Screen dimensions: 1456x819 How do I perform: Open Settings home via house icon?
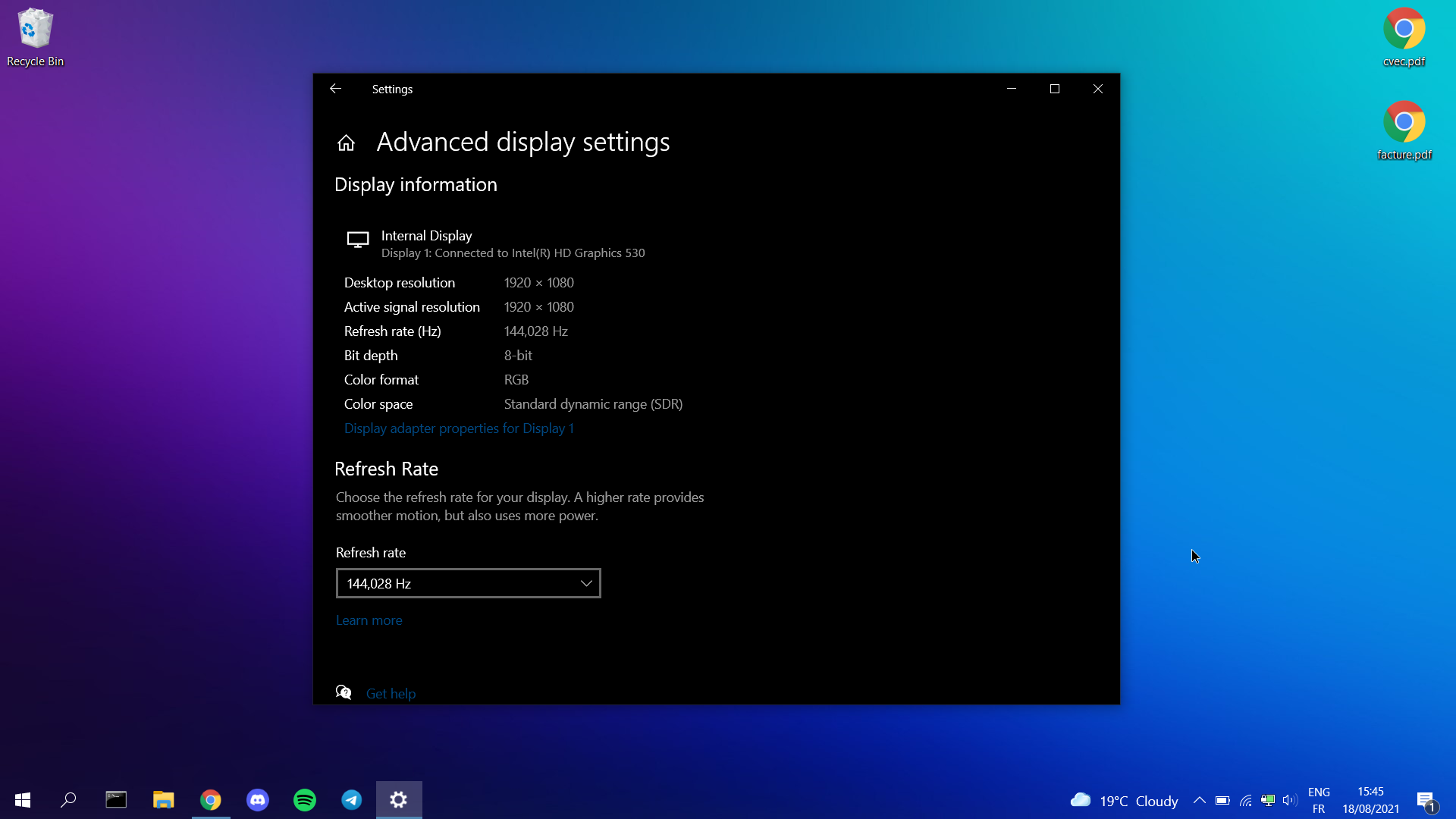[x=346, y=143]
